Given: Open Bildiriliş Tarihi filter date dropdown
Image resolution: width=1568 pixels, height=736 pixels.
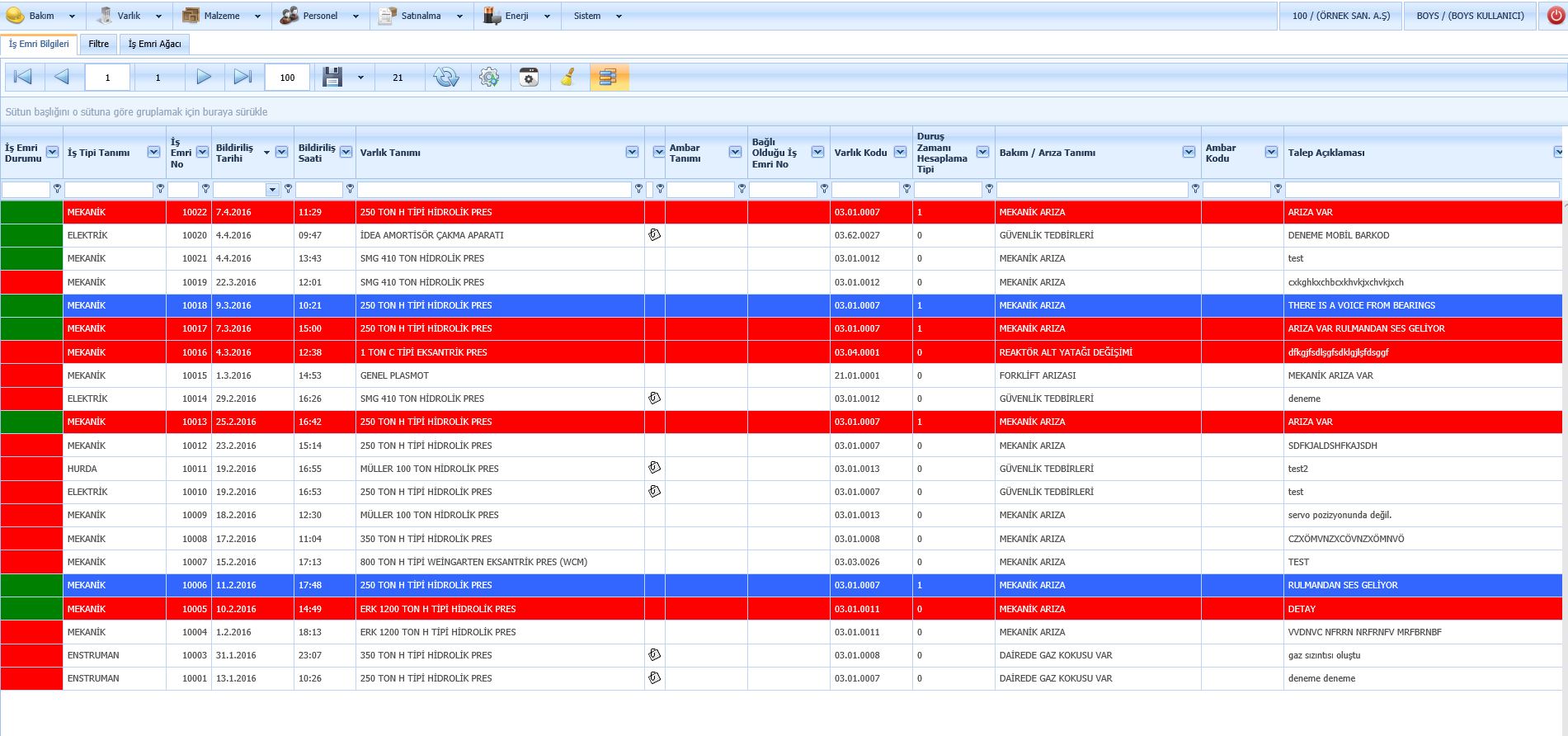Looking at the screenshot, I should pos(272,190).
